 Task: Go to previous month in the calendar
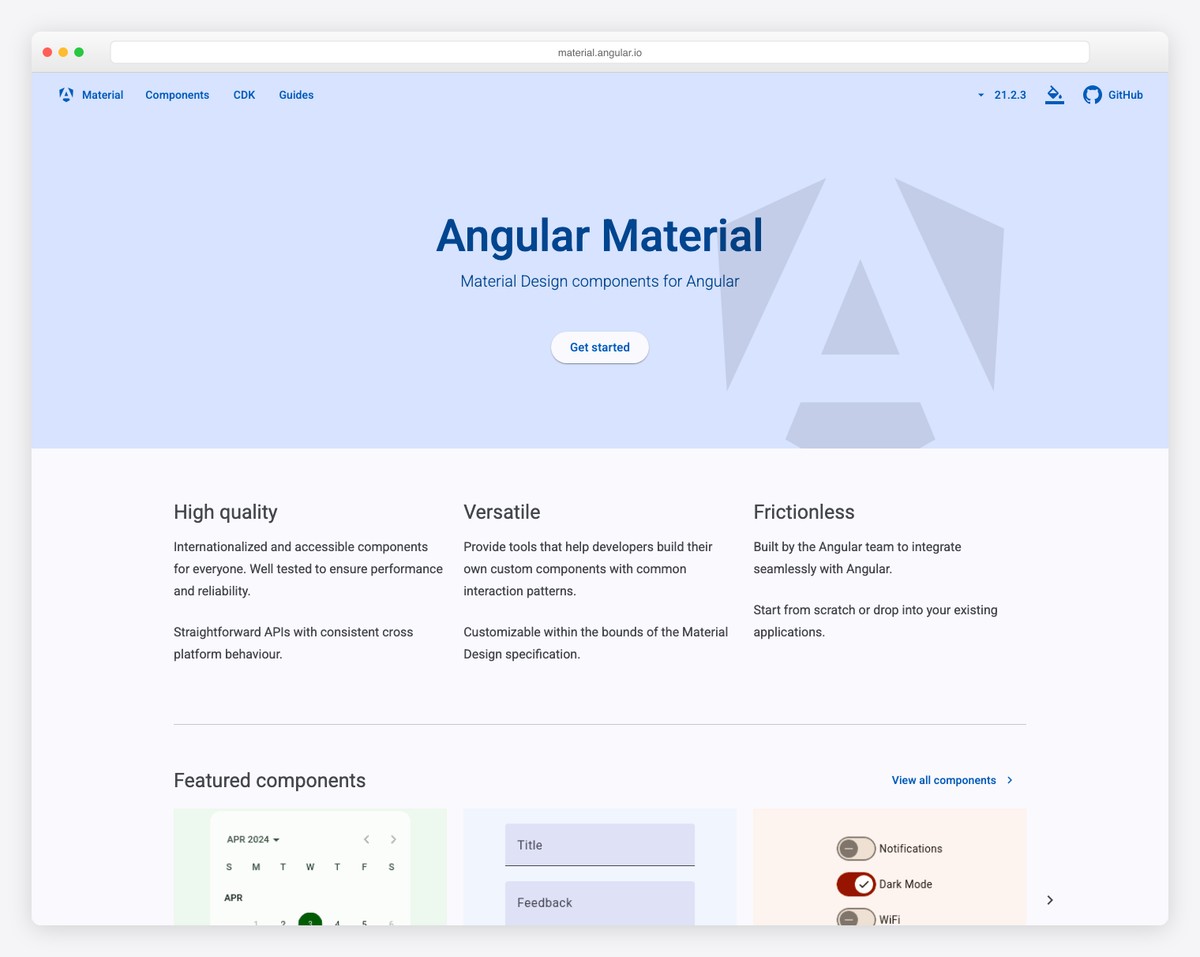point(366,839)
